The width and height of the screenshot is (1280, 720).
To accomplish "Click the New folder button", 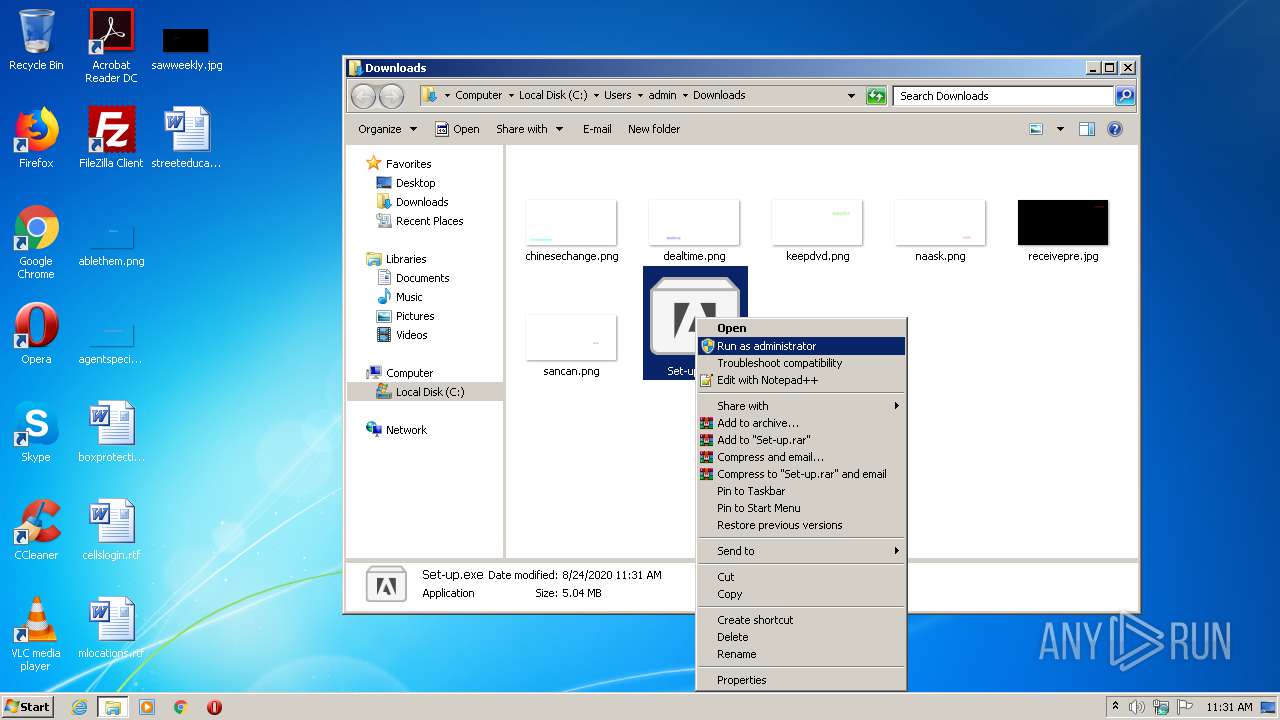I will (x=654, y=129).
